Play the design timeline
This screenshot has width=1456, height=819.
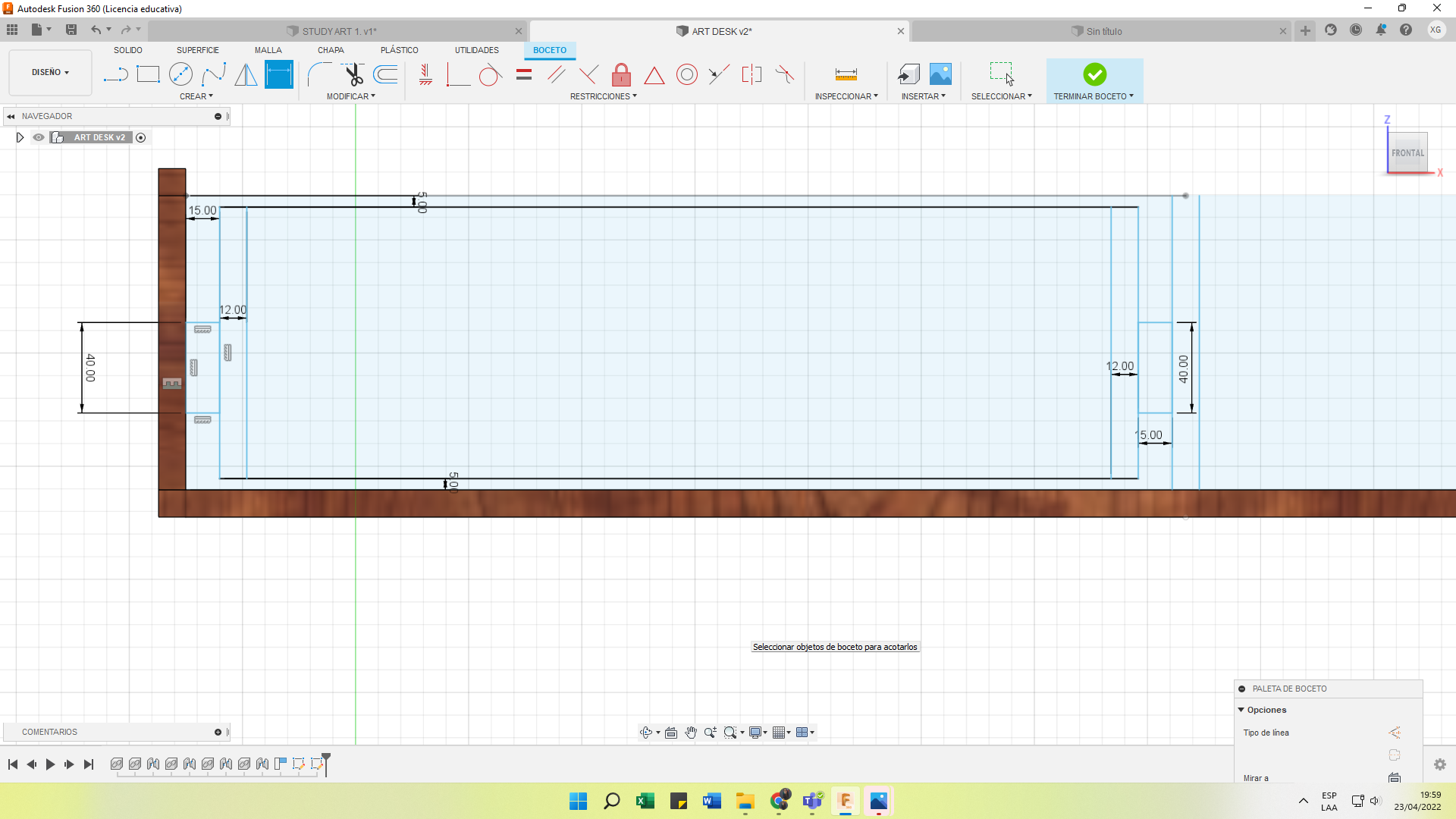[x=50, y=764]
